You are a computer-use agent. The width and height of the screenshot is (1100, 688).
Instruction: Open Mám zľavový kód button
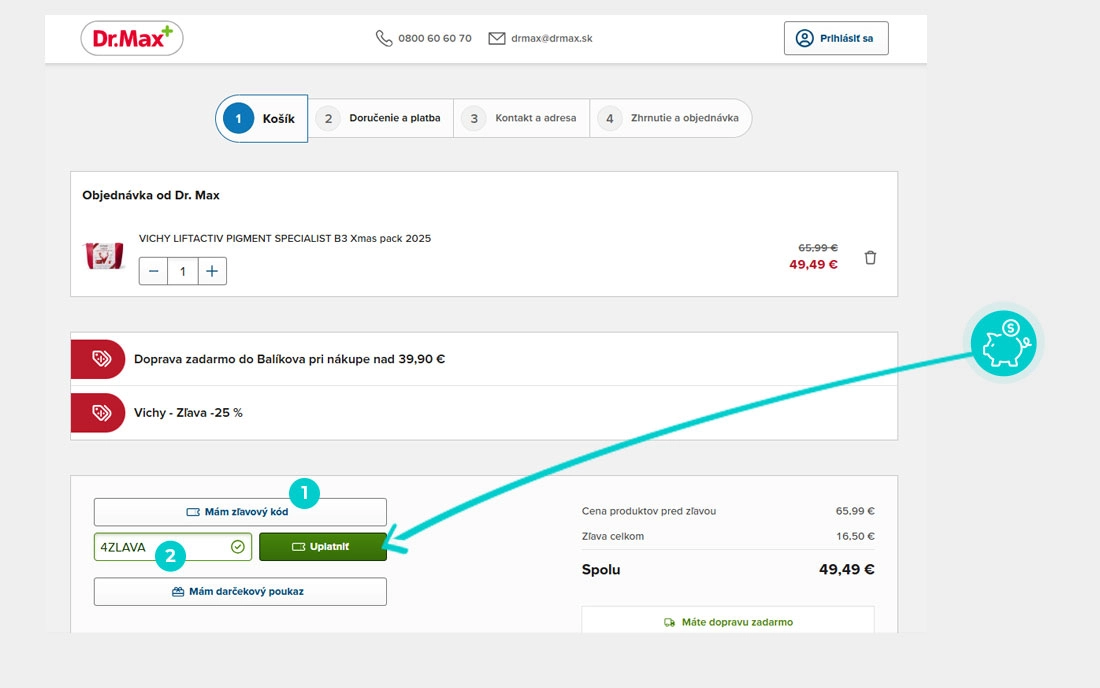coord(240,512)
